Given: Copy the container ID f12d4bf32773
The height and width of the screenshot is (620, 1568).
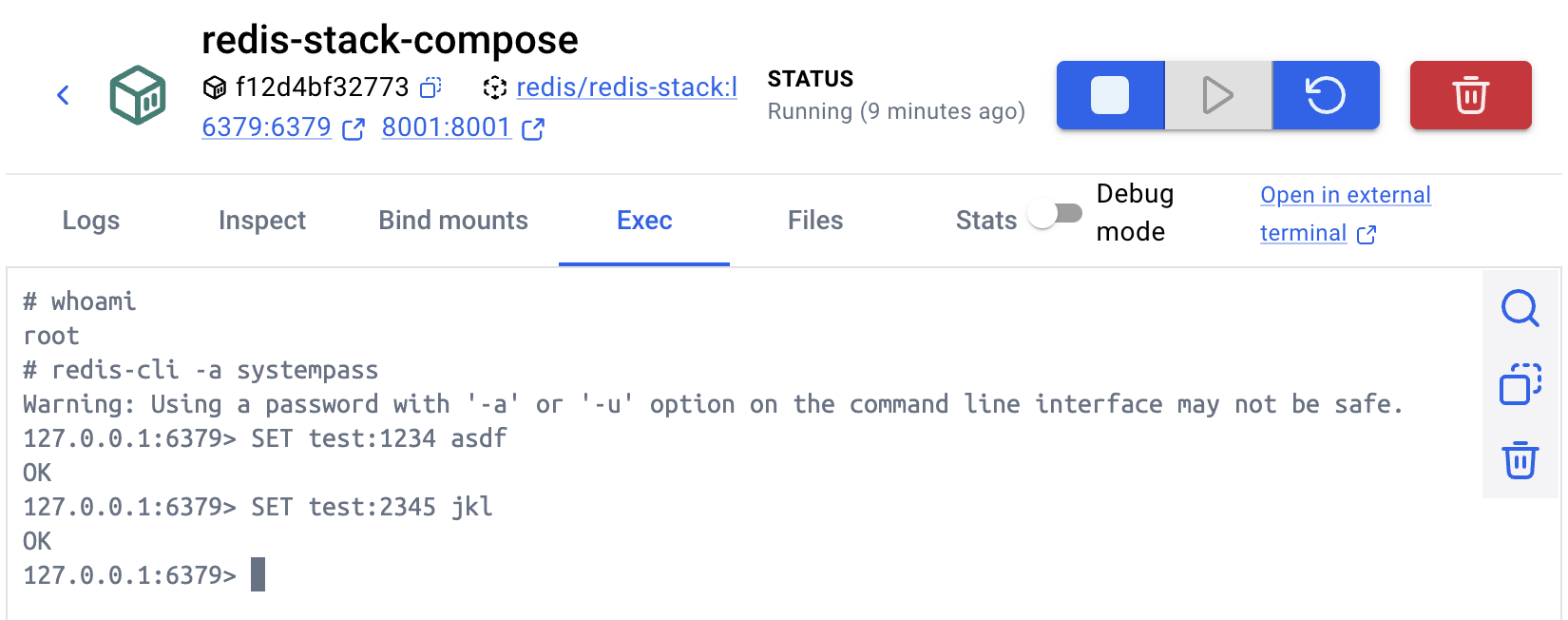Looking at the screenshot, I should coord(430,87).
